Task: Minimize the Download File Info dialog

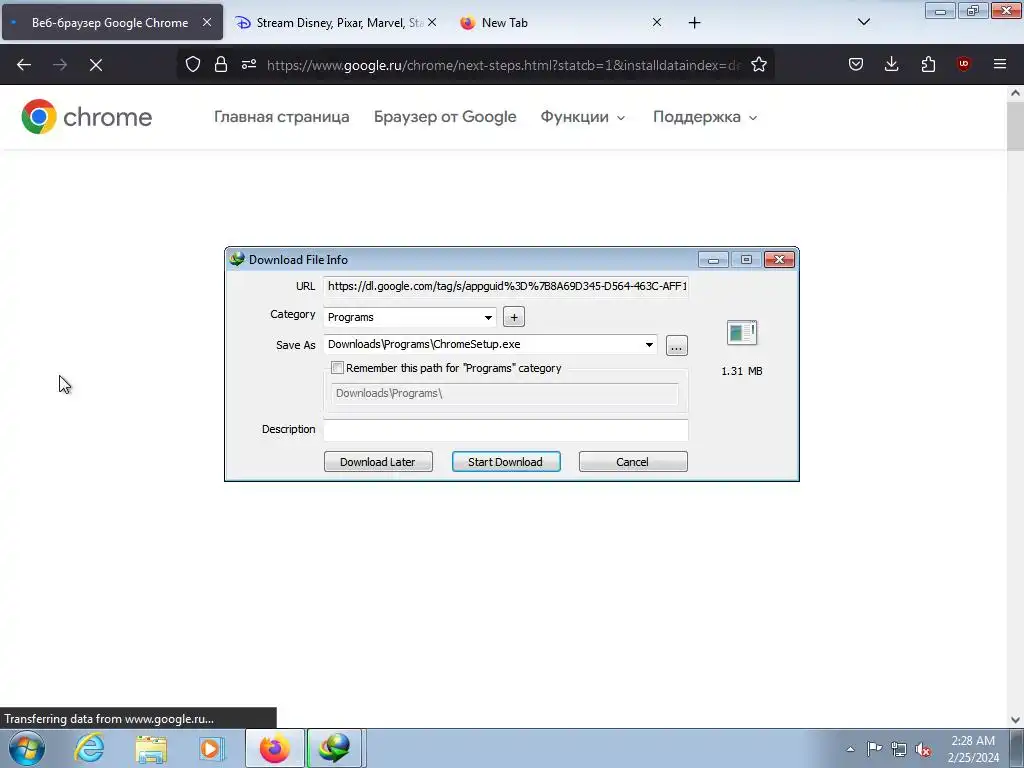Action: point(713,260)
